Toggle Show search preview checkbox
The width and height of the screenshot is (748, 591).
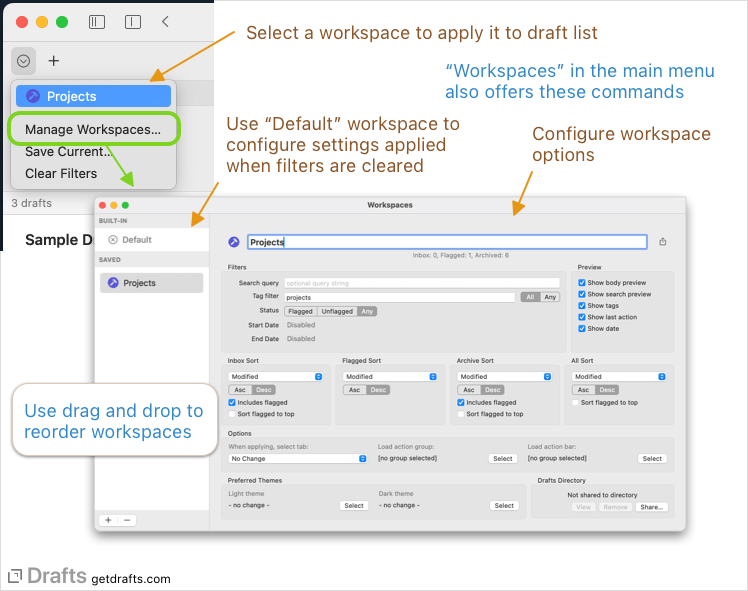pyautogui.click(x=582, y=294)
